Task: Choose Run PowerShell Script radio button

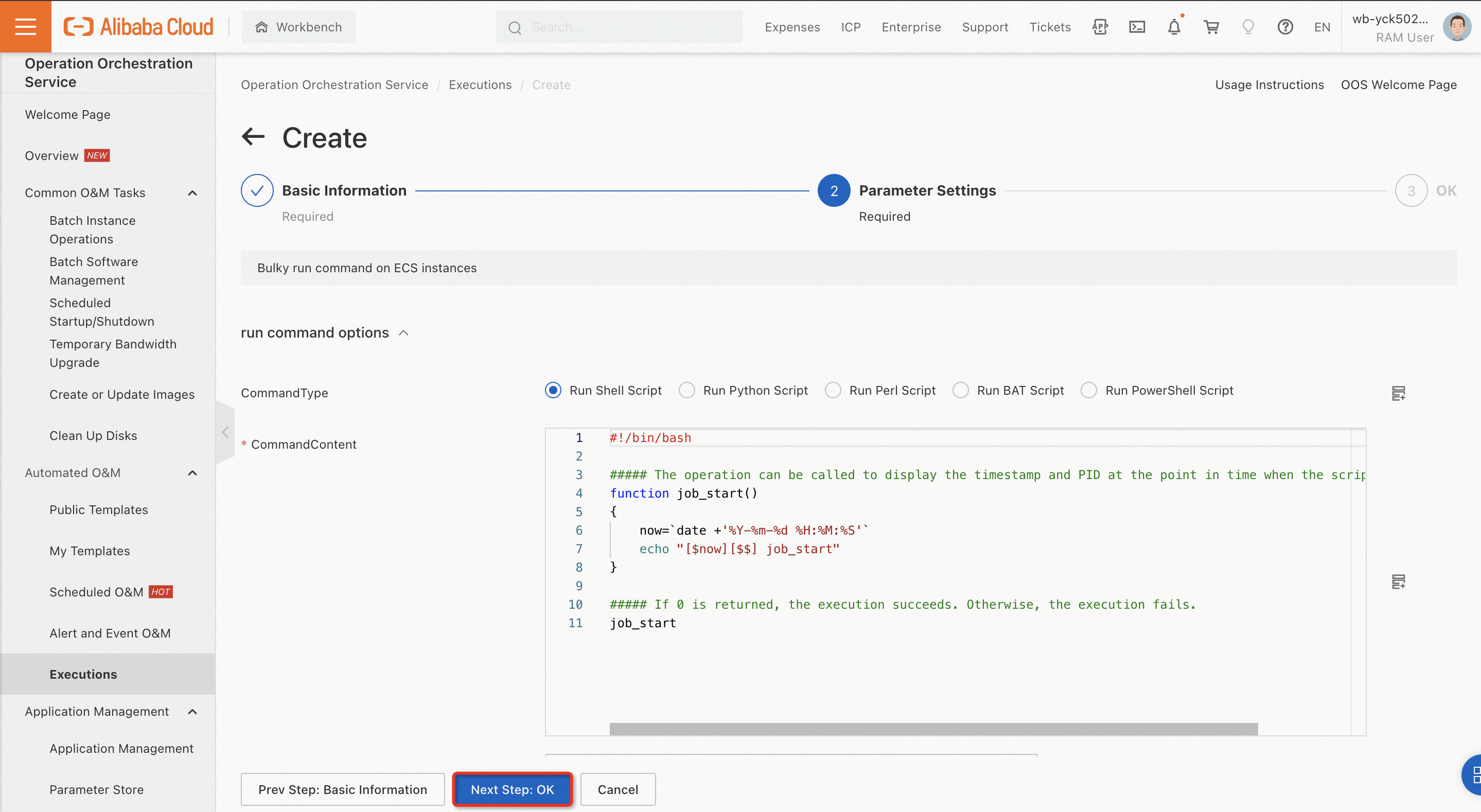Action: click(1088, 391)
